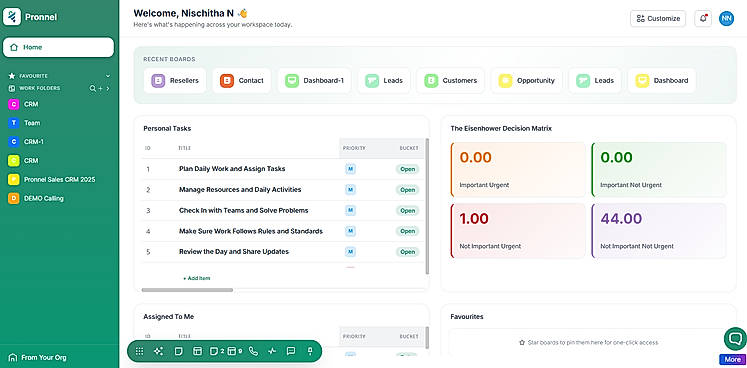Click the Favourite star icon in sidebar
The height and width of the screenshot is (368, 747).
(12, 76)
